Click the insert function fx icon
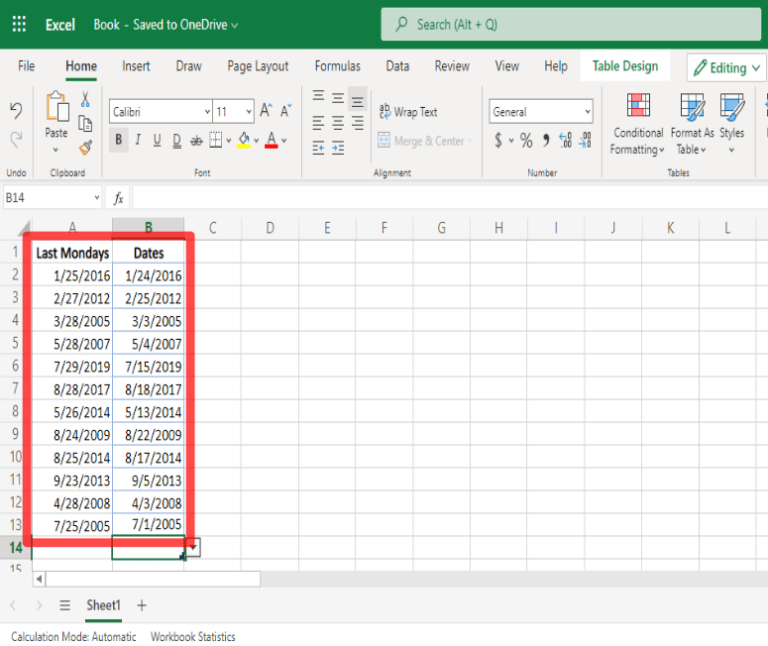768x646 pixels. pos(118,198)
